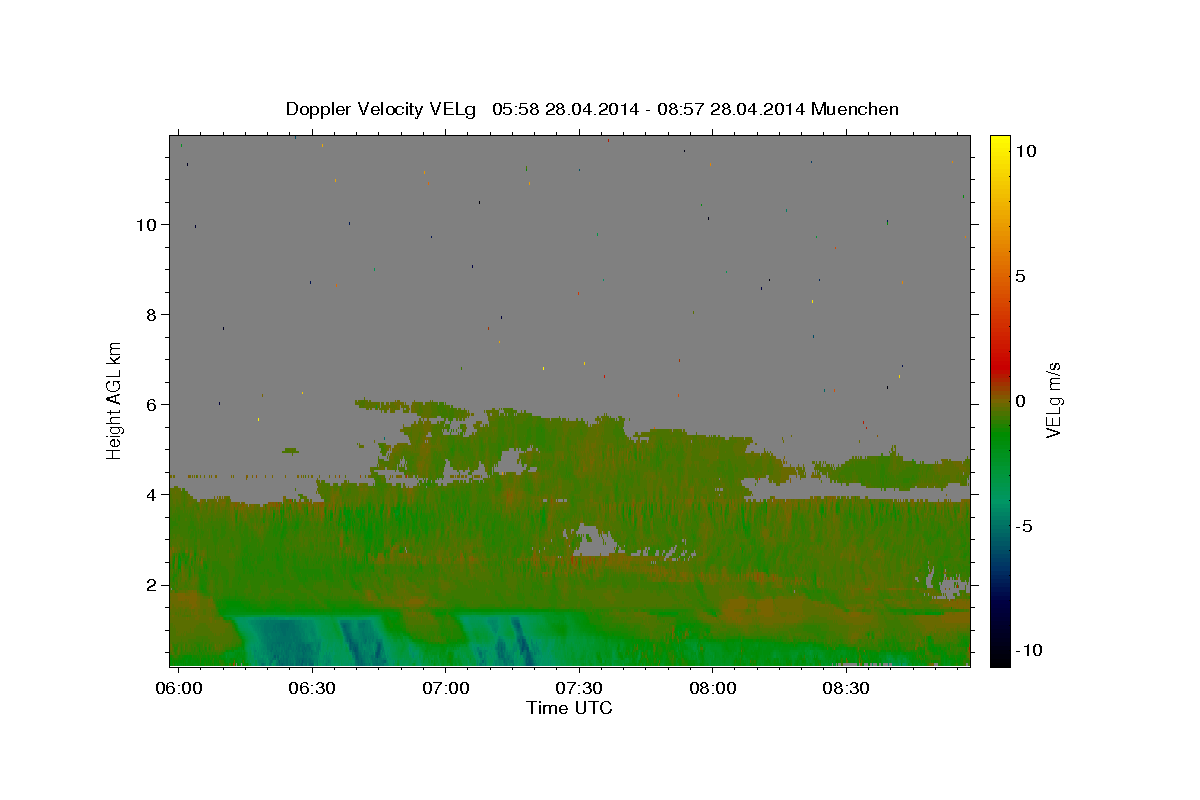Click the height axis label '2'
The width and height of the screenshot is (1200, 800).
pos(151,584)
